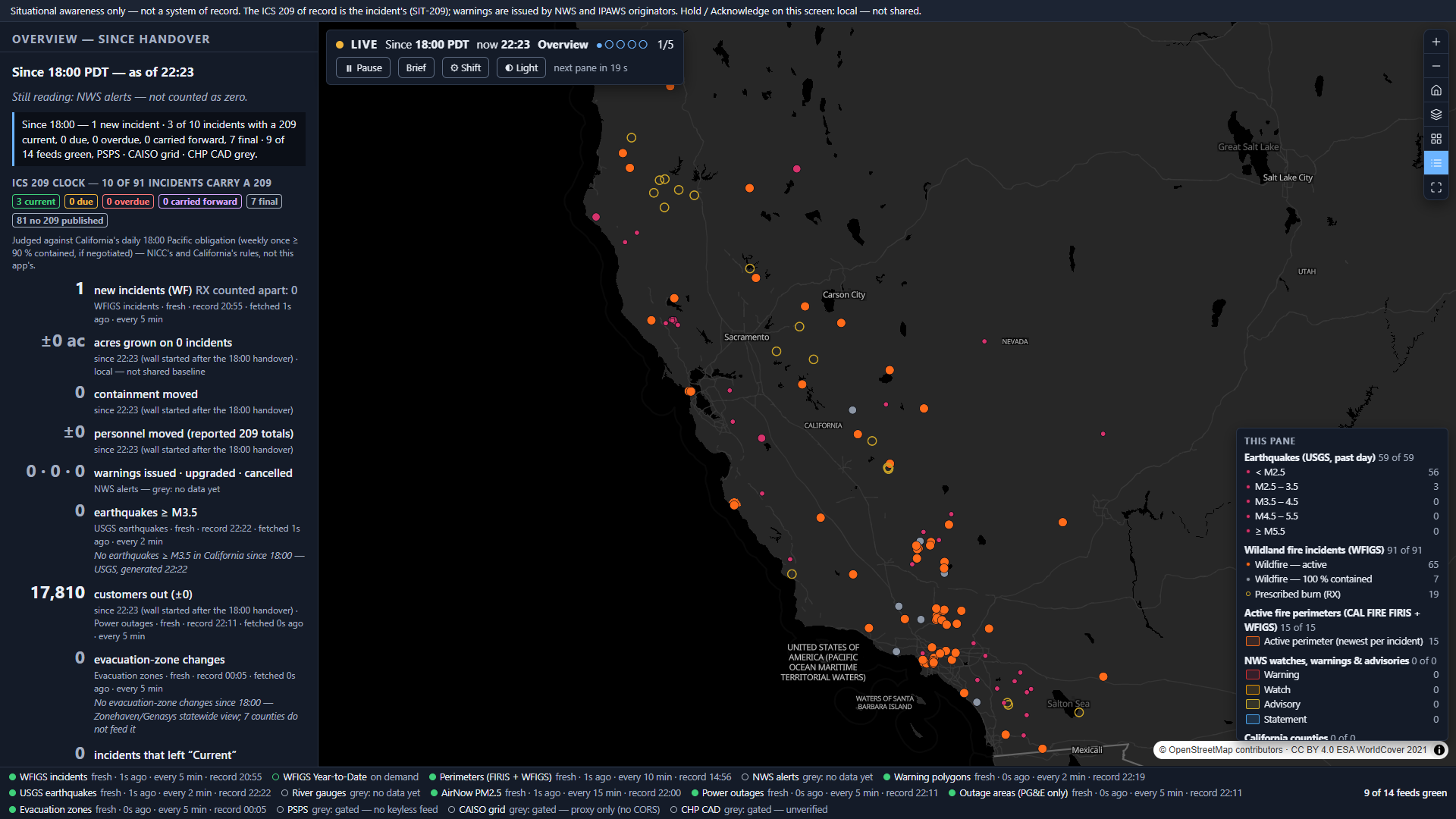Click the Statement legend swatch
Image resolution: width=1456 pixels, height=819 pixels.
coord(1253,720)
